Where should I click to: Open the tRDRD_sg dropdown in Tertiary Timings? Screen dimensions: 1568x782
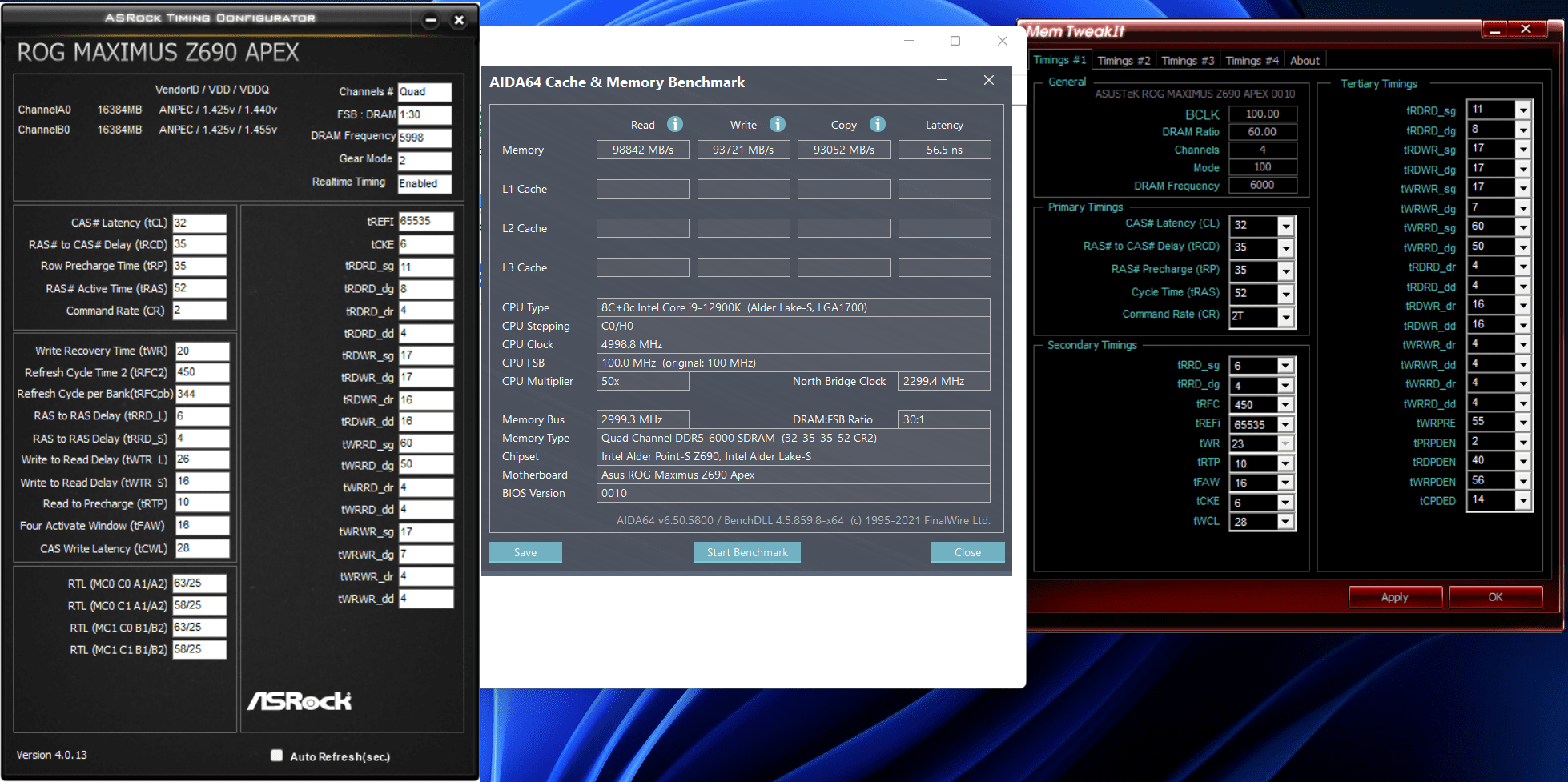pyautogui.click(x=1523, y=110)
